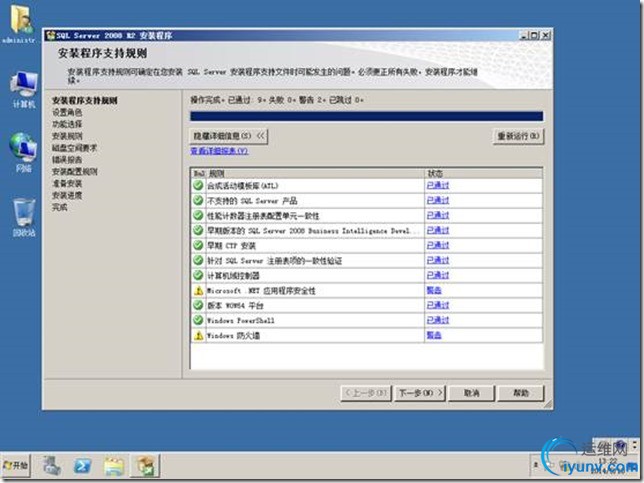Viewport: 644px width, 483px height.
Task: Open 已通过 link for 版本 WOW64 平台
Action: click(x=438, y=306)
